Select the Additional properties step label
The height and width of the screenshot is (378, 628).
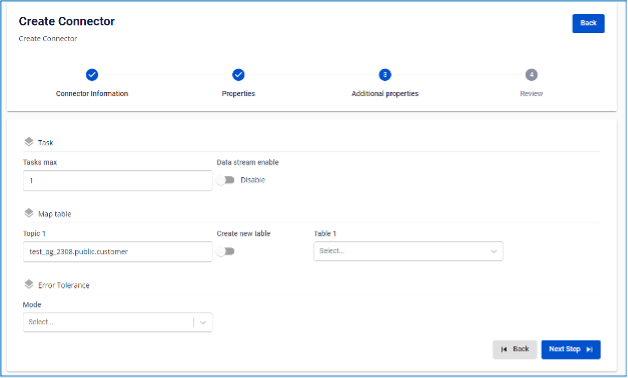(385, 93)
